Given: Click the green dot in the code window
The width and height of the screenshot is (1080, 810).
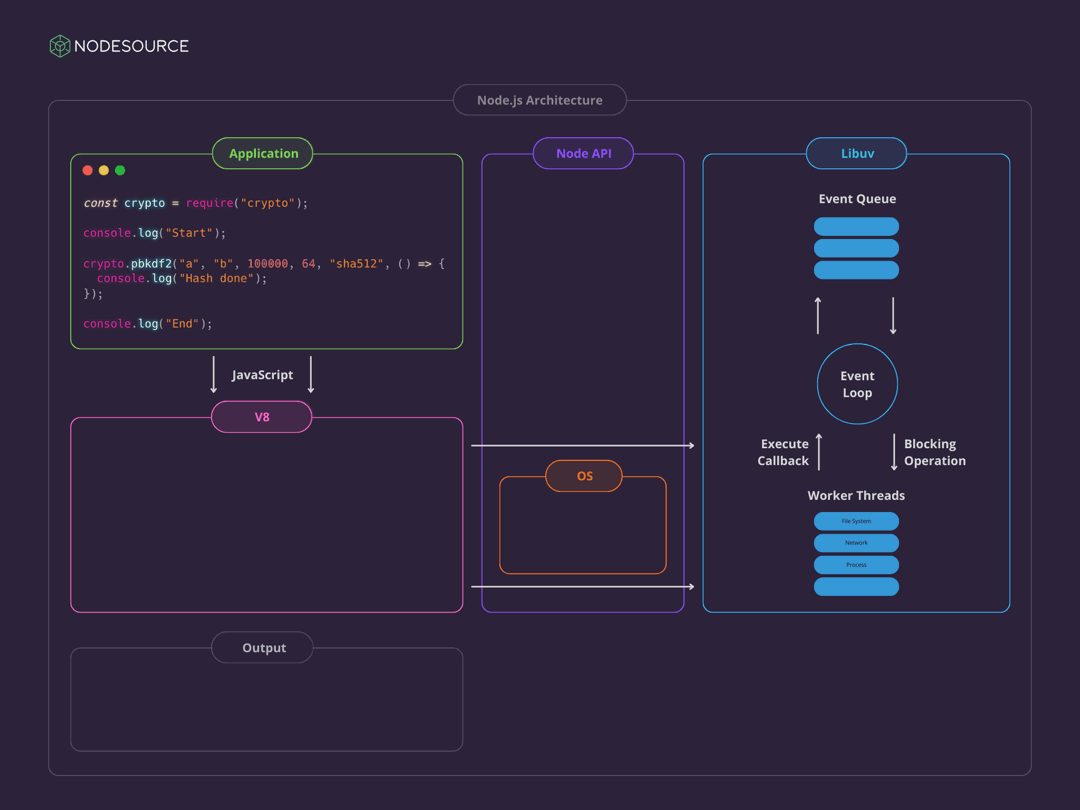Looking at the screenshot, I should click(x=120, y=171).
